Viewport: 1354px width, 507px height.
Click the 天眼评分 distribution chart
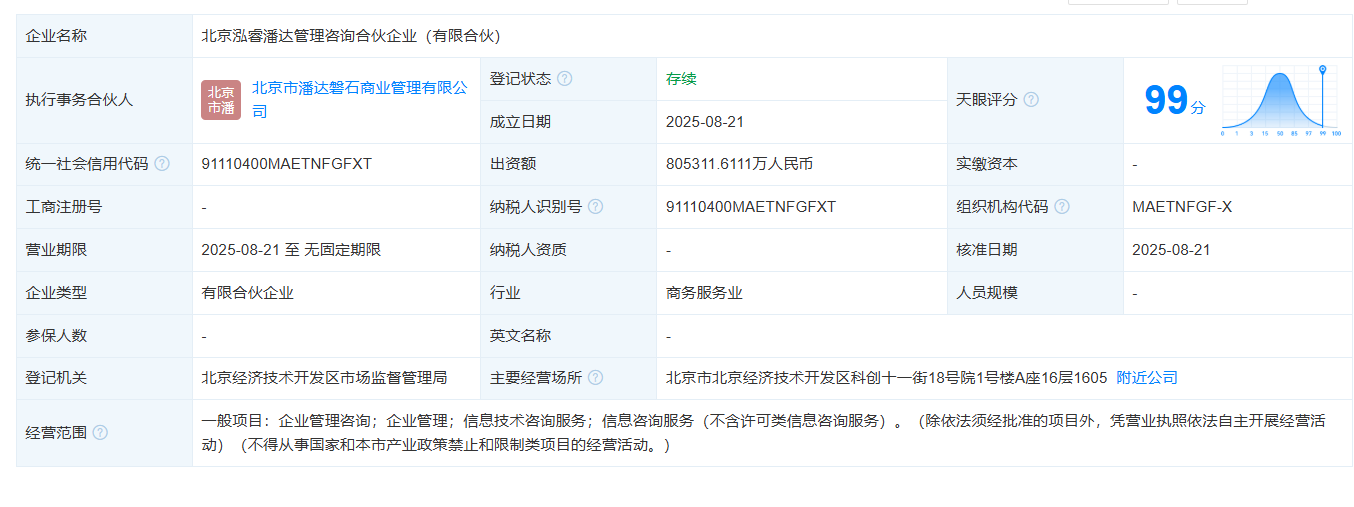tap(1281, 100)
